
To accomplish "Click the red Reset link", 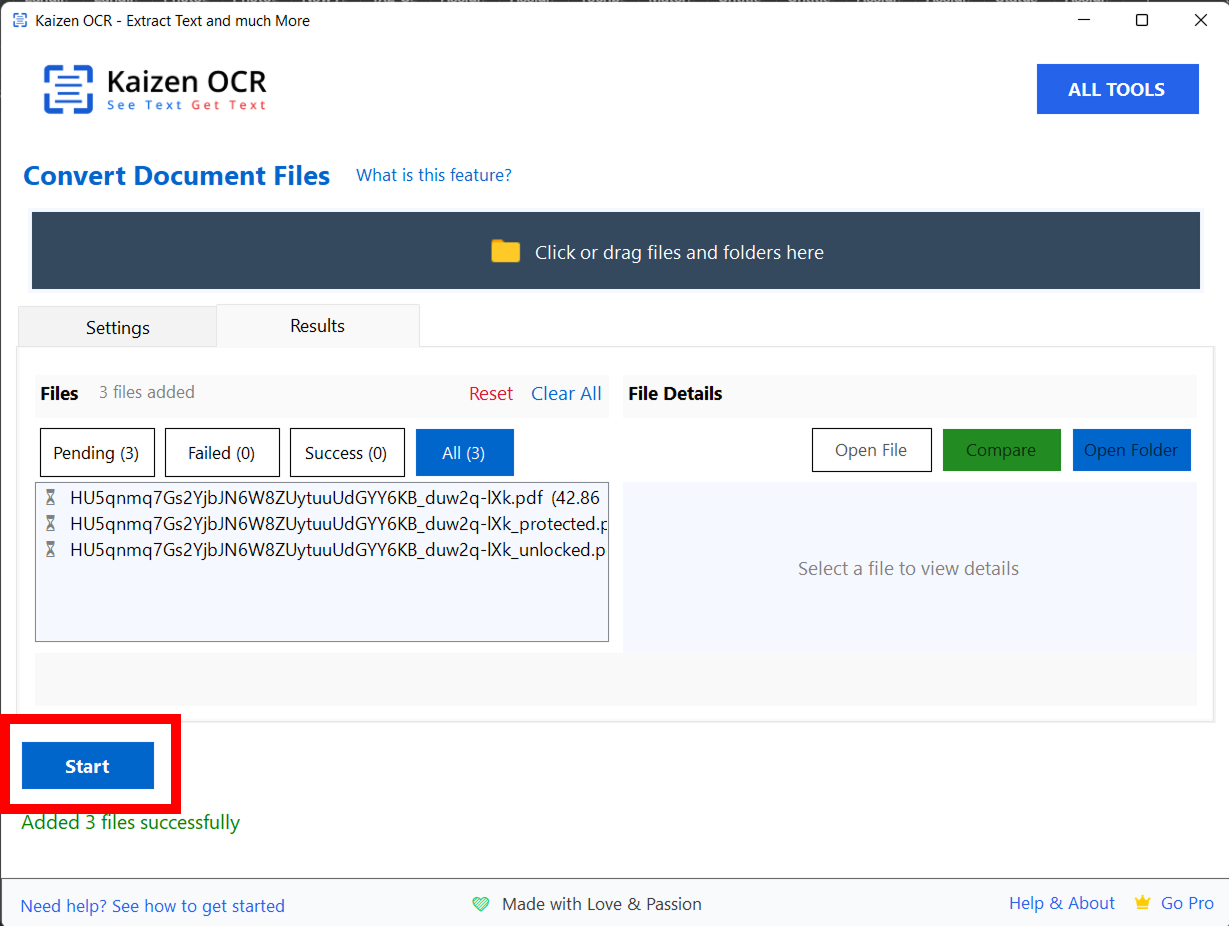I will (x=490, y=394).
